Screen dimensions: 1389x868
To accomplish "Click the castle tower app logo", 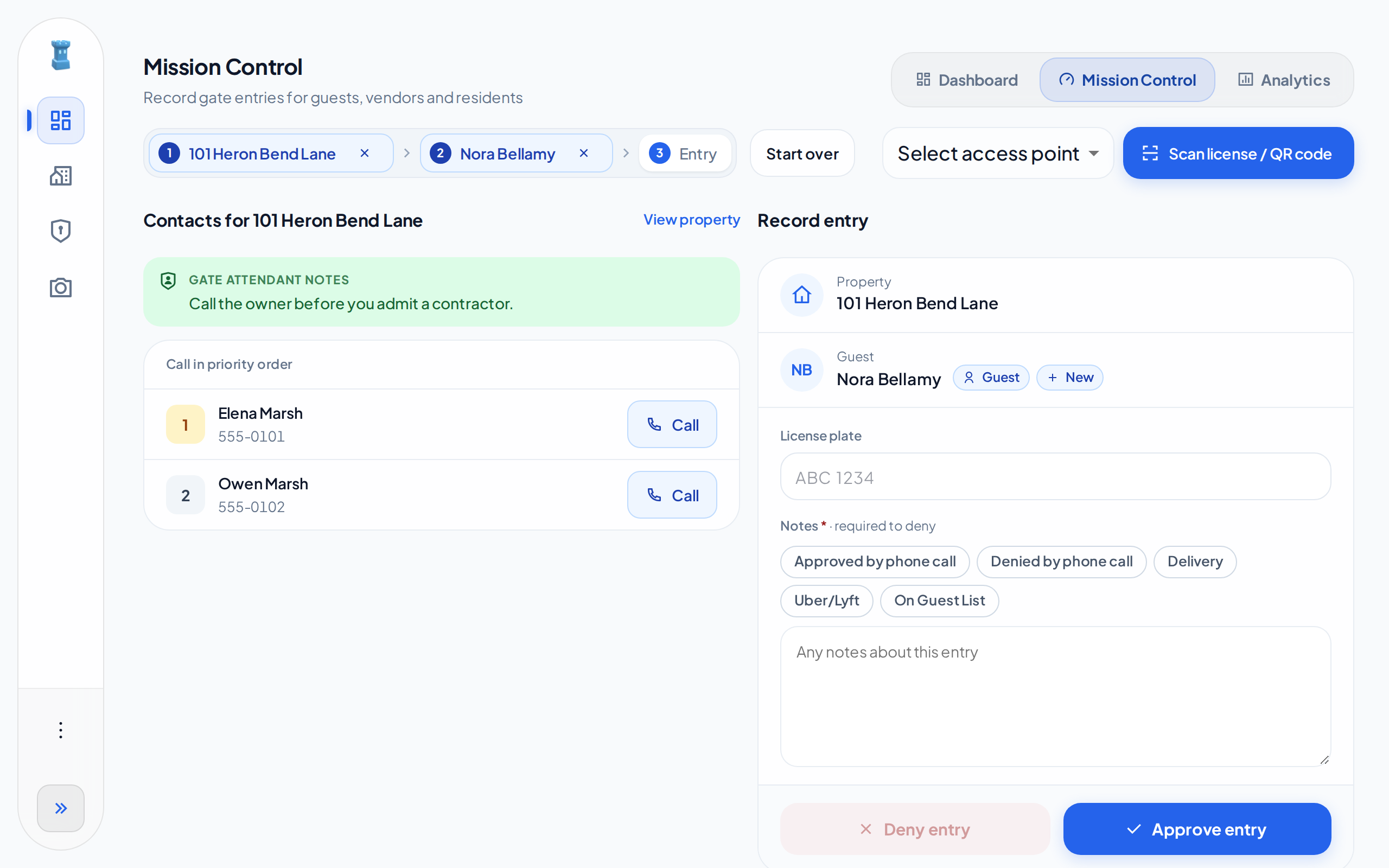I will tap(61, 55).
